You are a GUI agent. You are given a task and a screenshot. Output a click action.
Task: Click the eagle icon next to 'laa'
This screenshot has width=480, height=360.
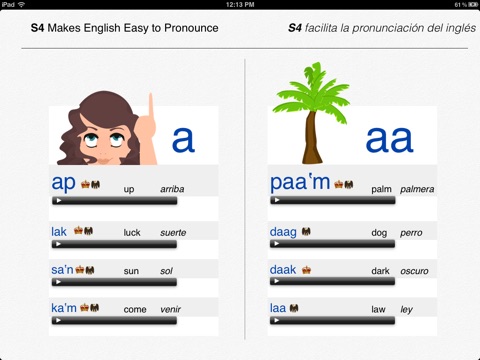[x=294, y=308]
